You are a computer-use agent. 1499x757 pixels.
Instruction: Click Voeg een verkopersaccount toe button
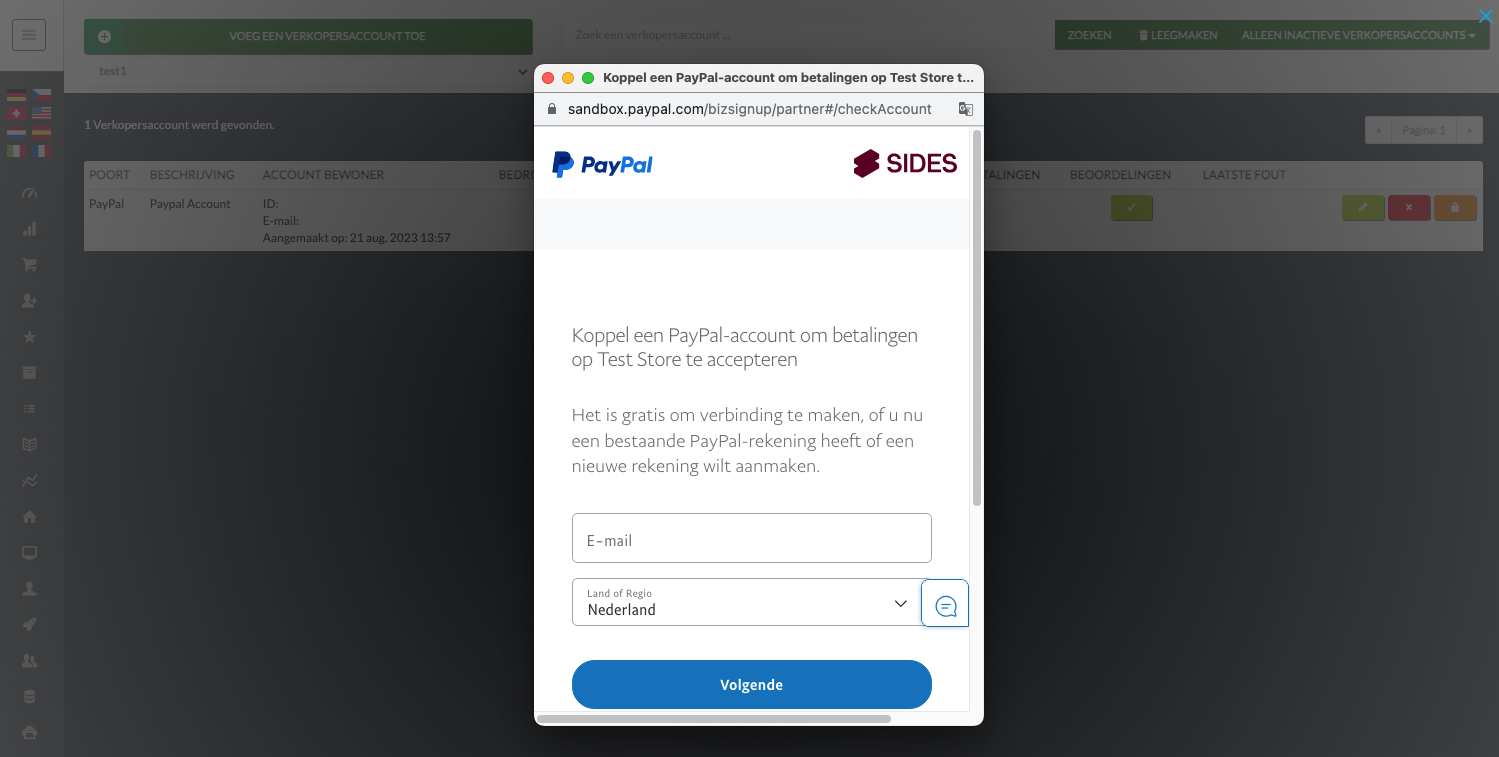308,37
